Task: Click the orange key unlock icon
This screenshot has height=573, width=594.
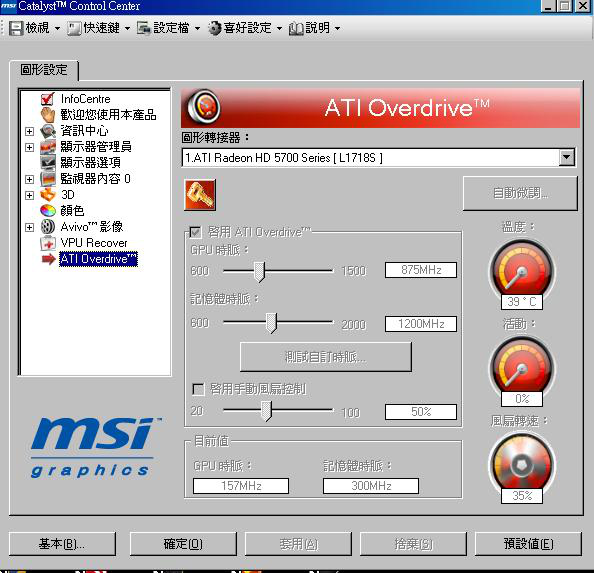Action: (200, 195)
